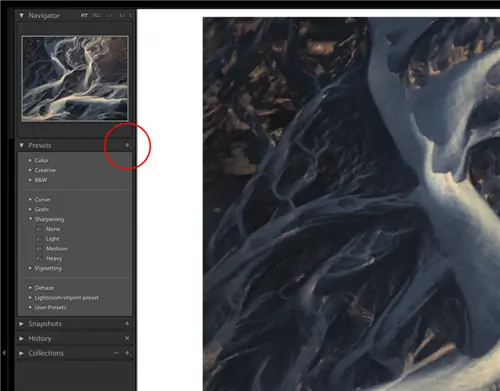The image size is (500, 391).
Task: Click the Collections panel title
Action: [46, 353]
